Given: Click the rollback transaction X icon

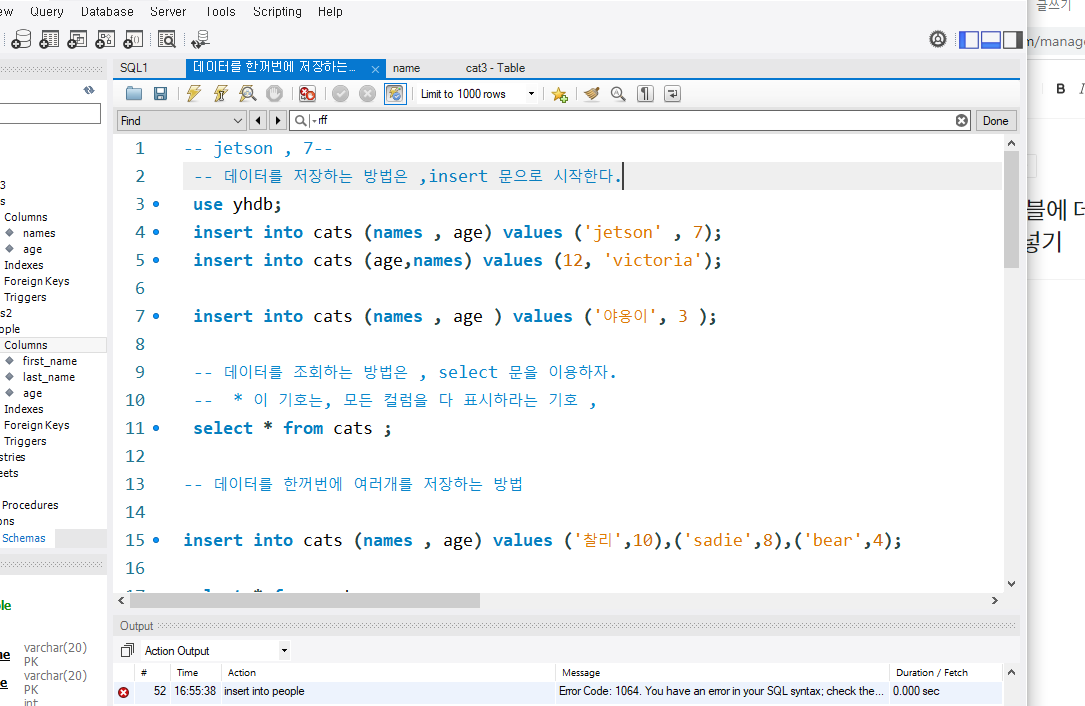Looking at the screenshot, I should point(367,93).
